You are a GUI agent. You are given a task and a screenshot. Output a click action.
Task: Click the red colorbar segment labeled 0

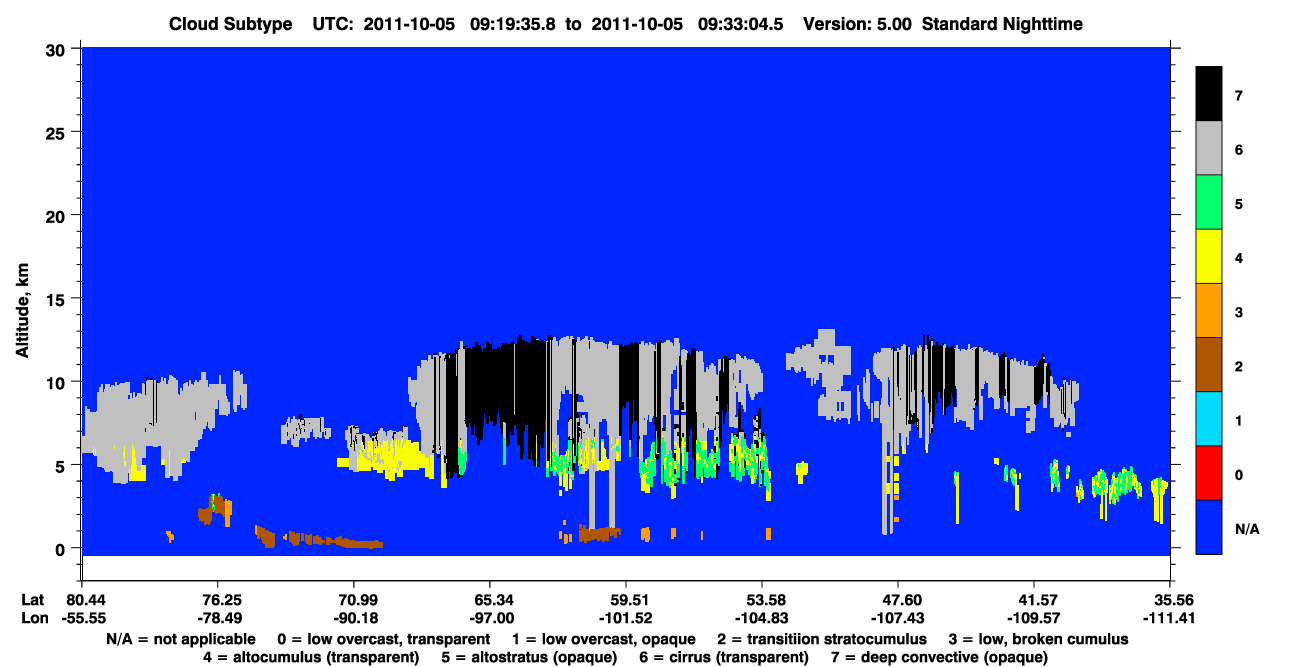[x=1209, y=472]
